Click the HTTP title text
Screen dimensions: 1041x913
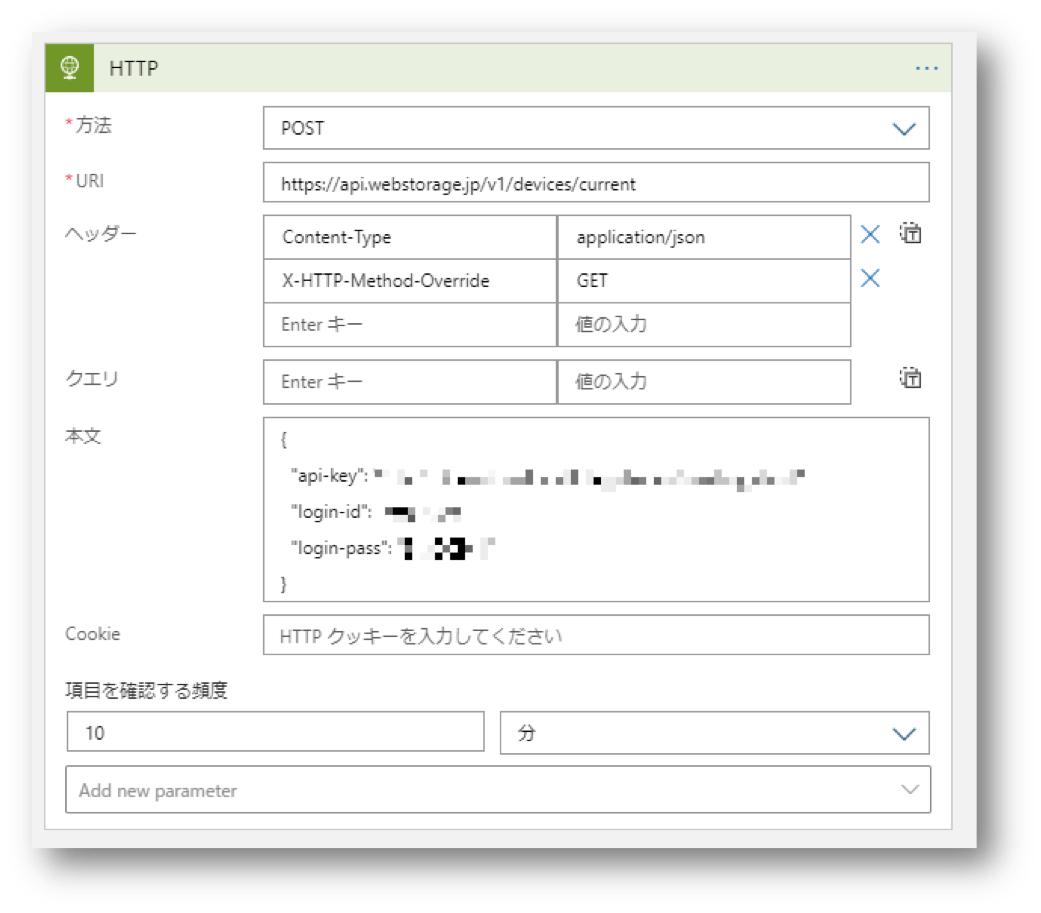[133, 68]
